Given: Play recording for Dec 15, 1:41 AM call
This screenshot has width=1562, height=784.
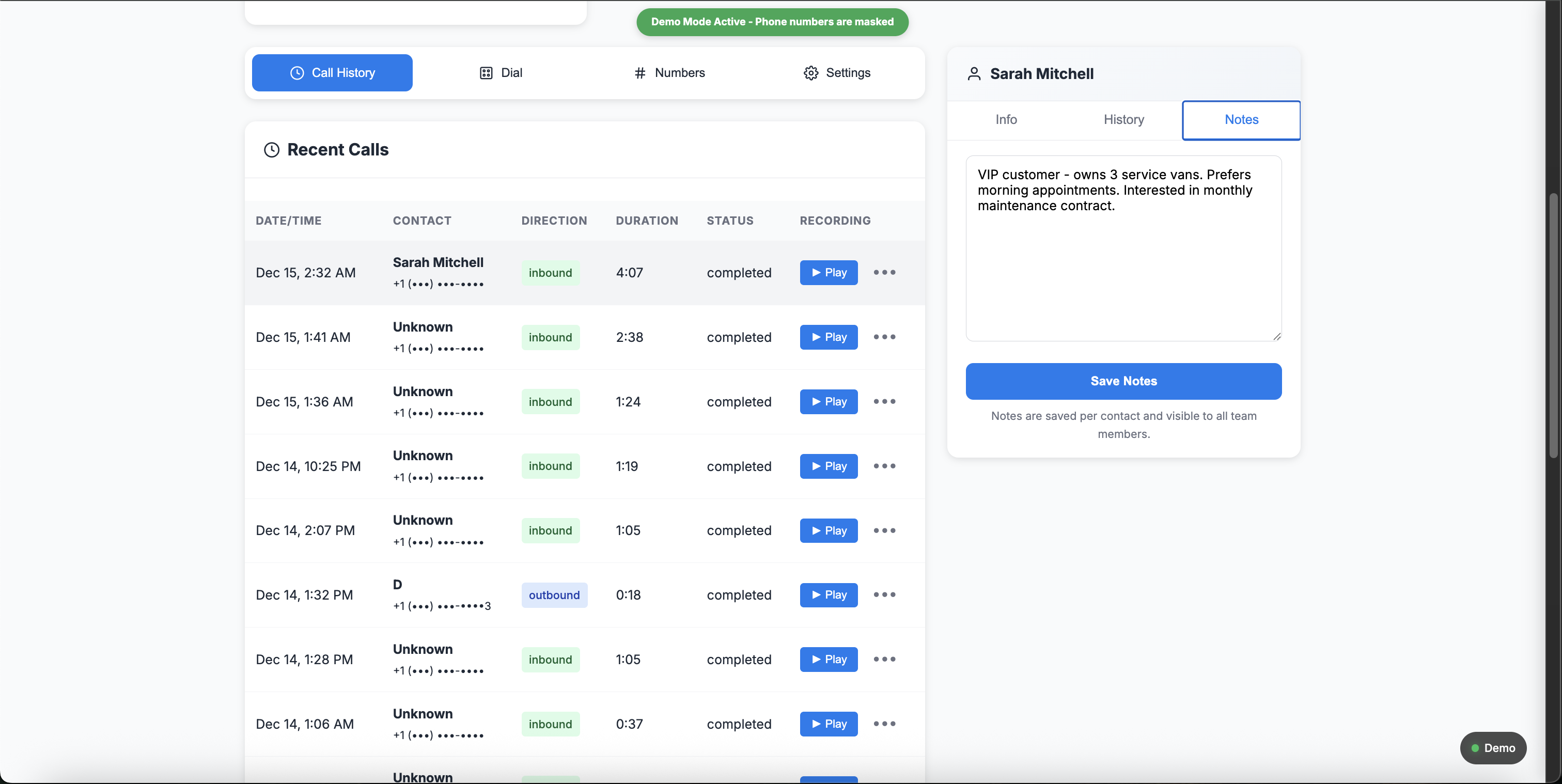Looking at the screenshot, I should [x=829, y=337].
